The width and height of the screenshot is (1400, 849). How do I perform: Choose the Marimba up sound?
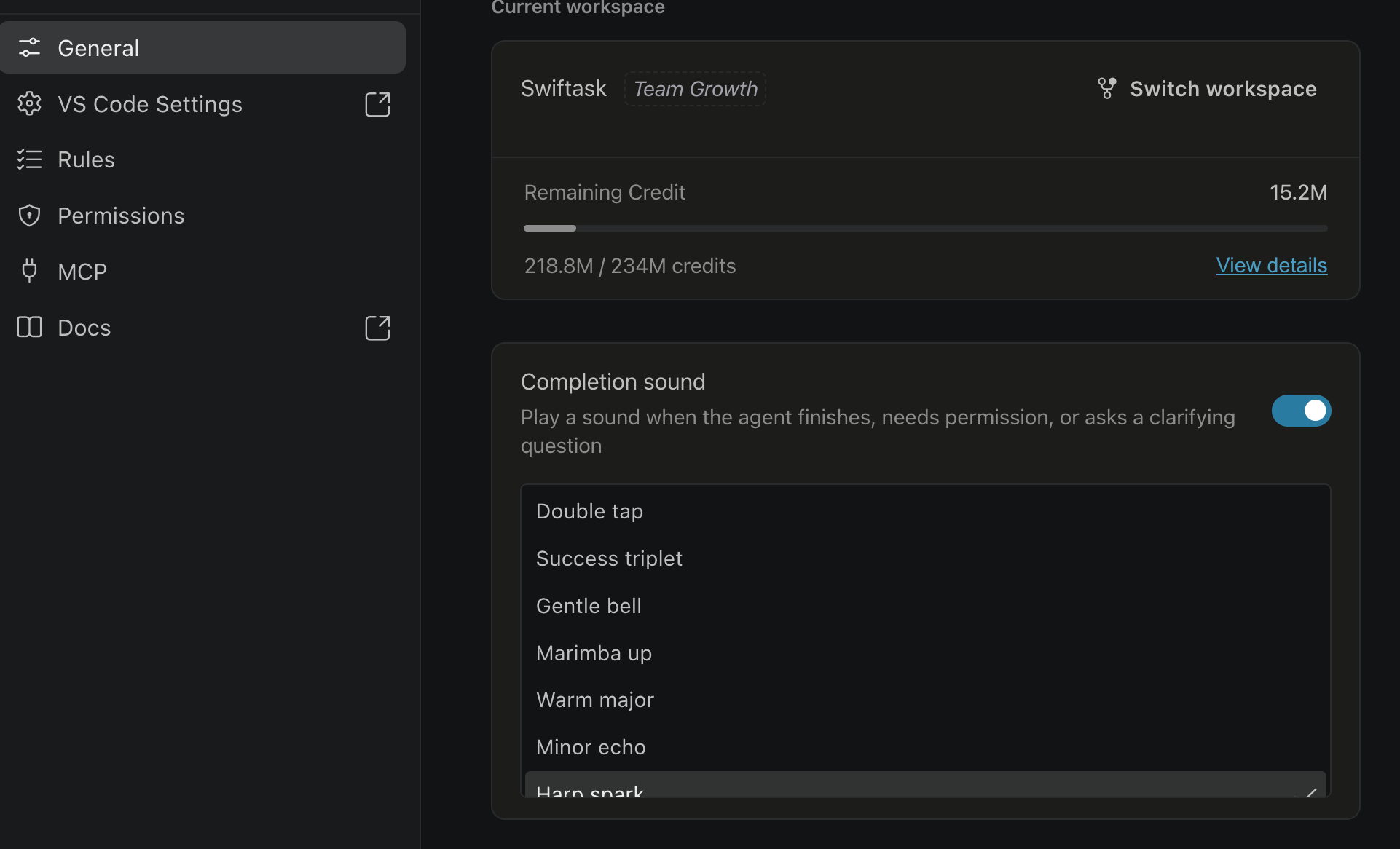(x=925, y=653)
